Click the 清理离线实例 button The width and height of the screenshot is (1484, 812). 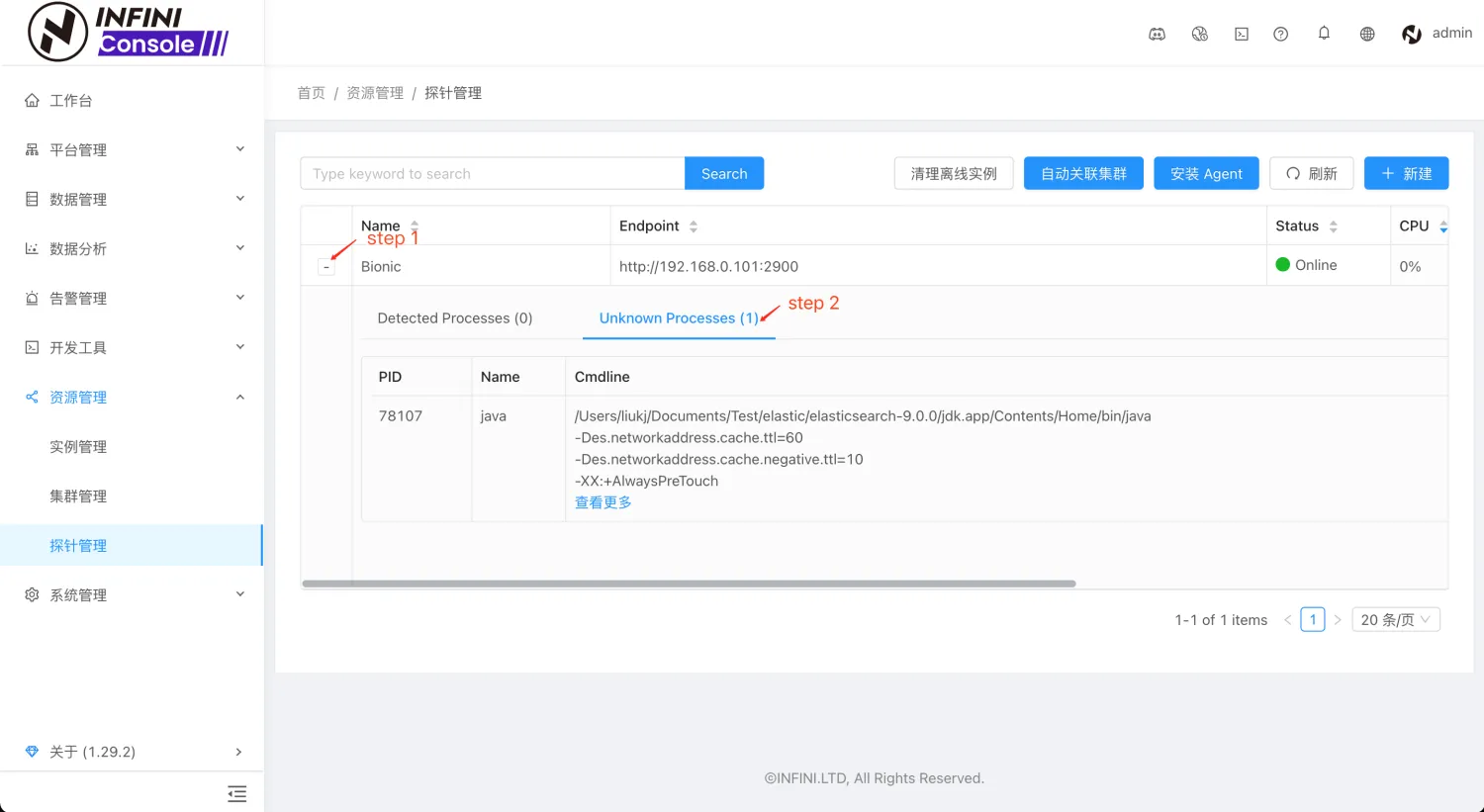pos(954,173)
